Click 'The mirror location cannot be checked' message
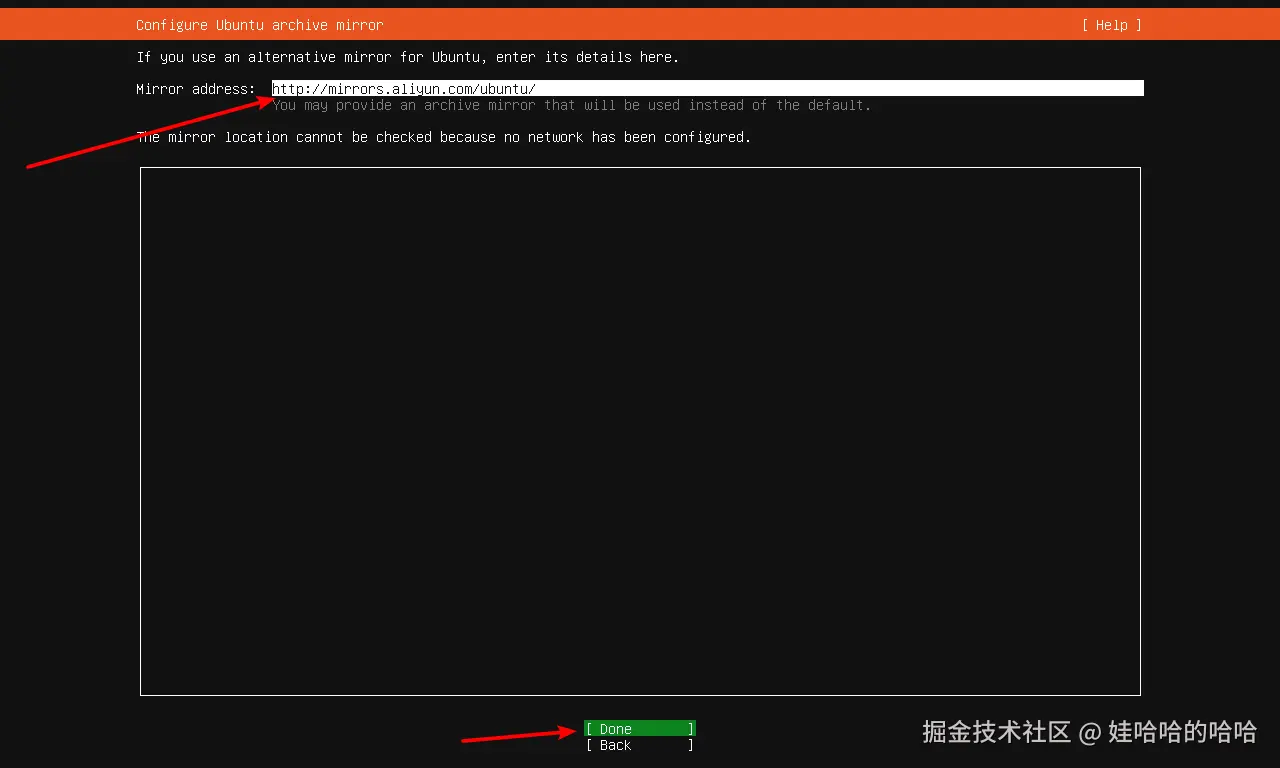This screenshot has width=1280, height=768. 443,137
